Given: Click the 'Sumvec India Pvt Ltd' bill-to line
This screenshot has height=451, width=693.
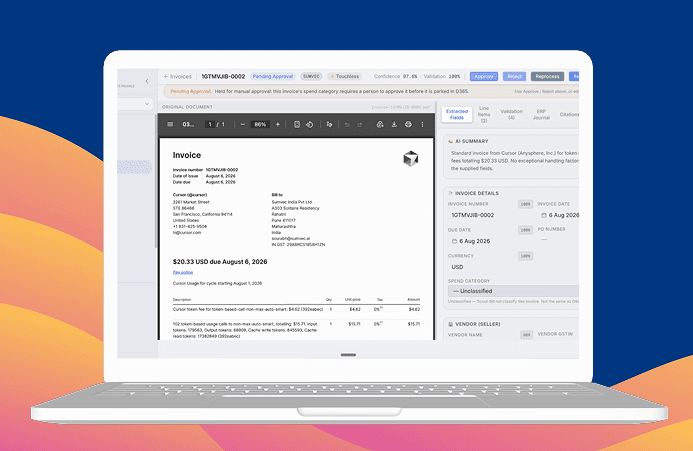Looking at the screenshot, I should click(292, 202).
